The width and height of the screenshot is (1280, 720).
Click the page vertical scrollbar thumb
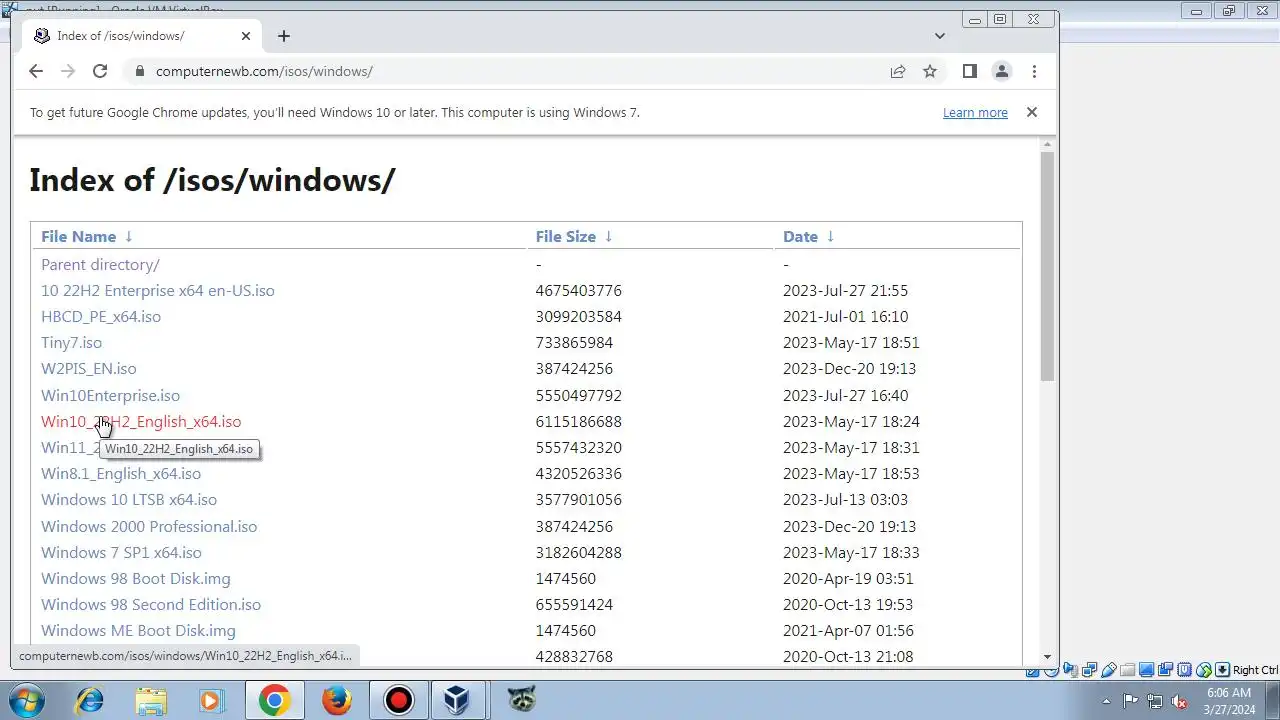(x=1047, y=266)
